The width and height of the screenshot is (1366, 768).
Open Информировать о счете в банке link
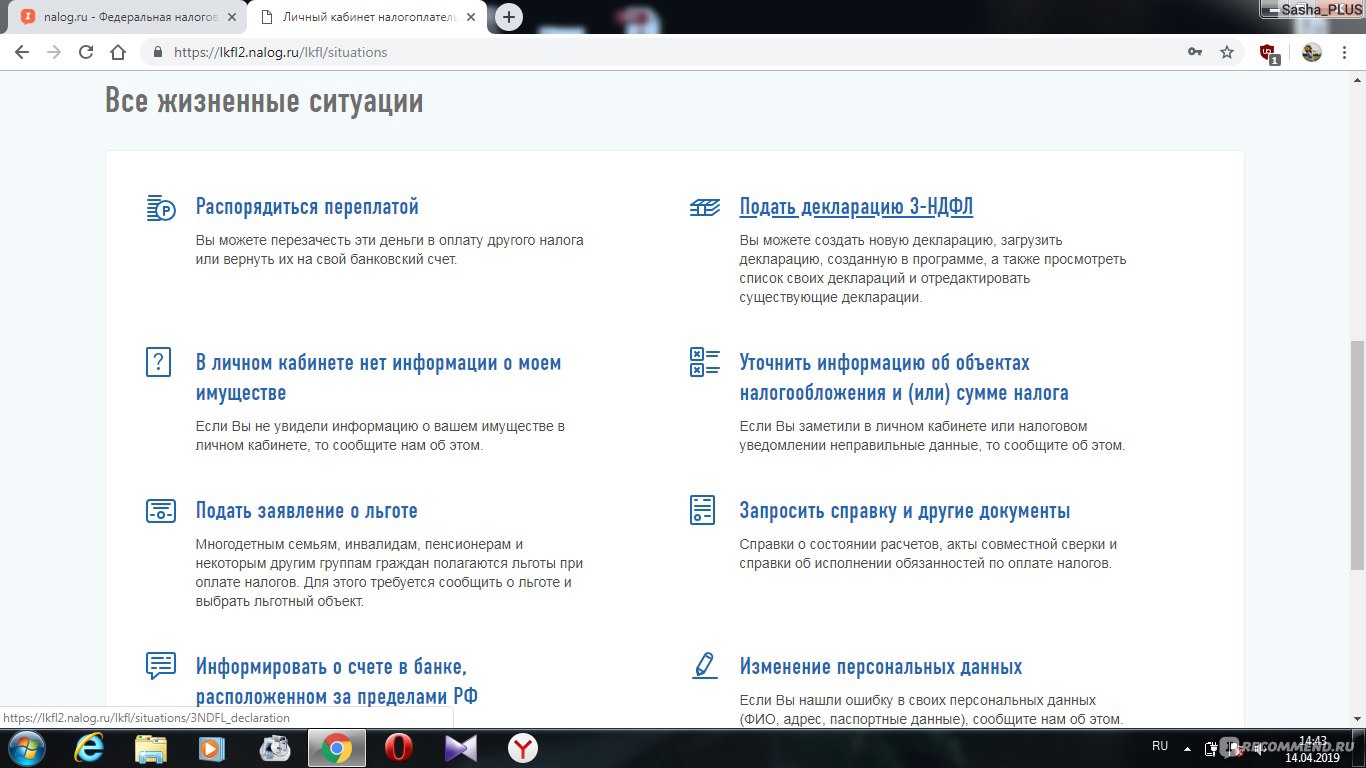337,681
